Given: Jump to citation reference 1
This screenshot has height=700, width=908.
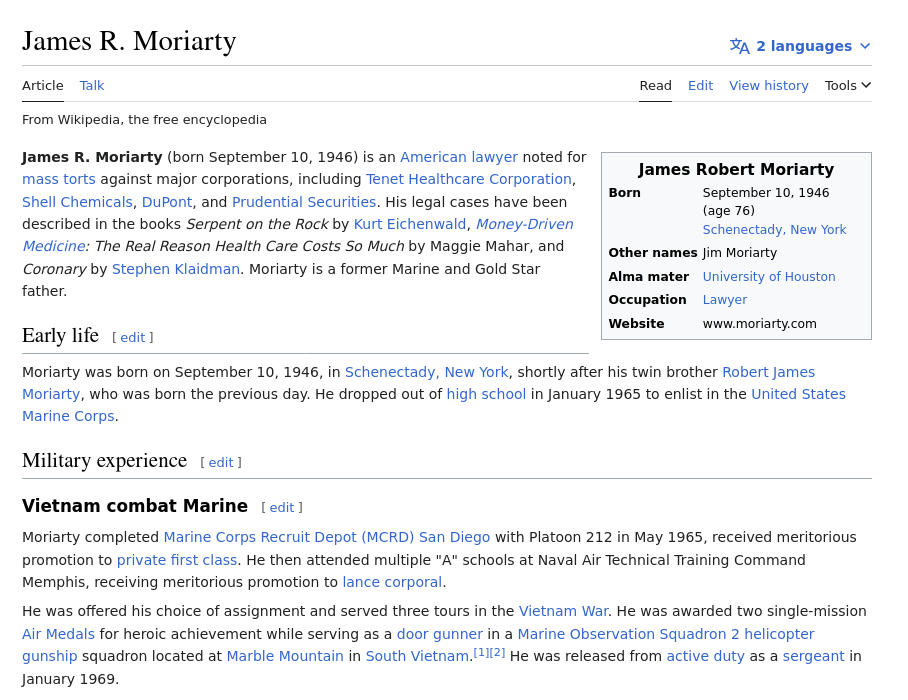Looking at the screenshot, I should [481, 653].
